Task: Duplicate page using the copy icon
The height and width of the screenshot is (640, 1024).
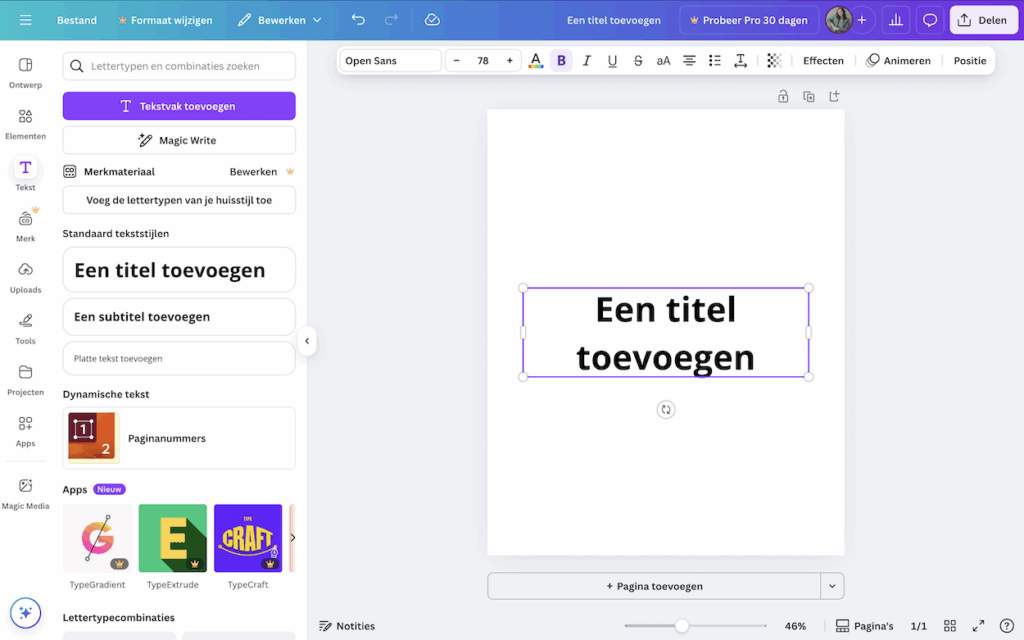Action: (x=809, y=97)
